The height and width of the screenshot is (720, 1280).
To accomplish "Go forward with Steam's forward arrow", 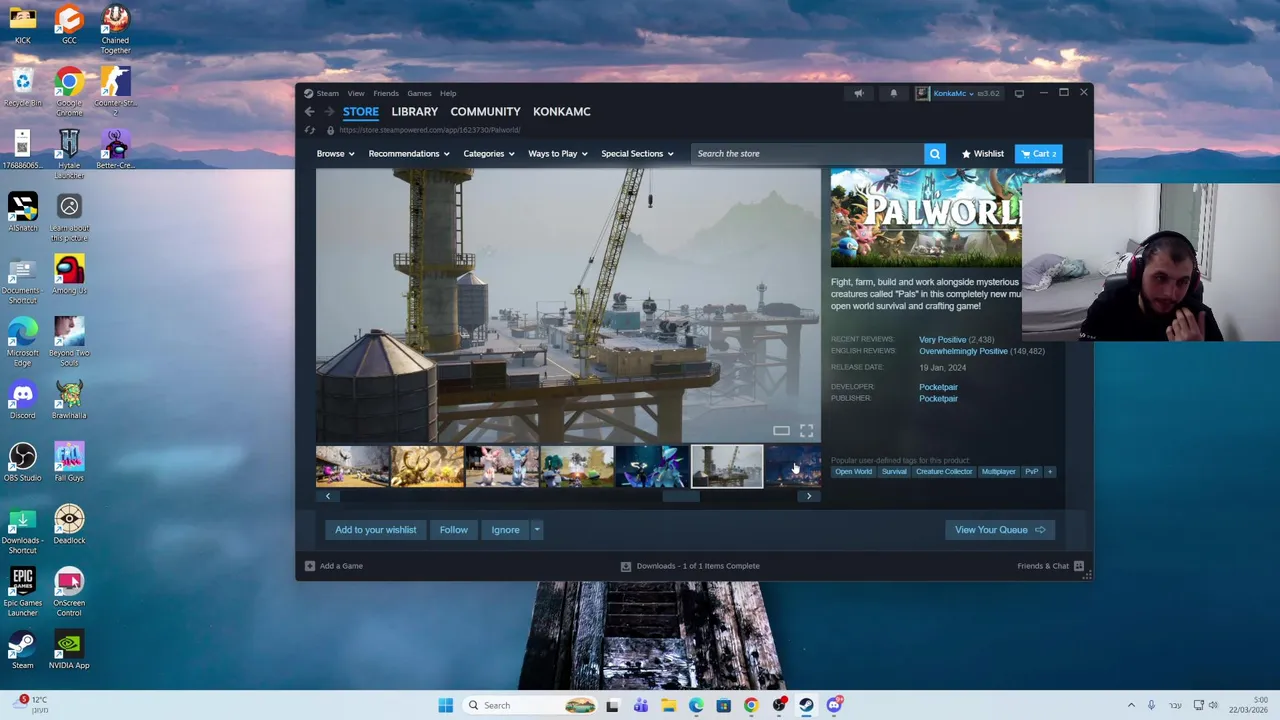I will click(x=328, y=112).
